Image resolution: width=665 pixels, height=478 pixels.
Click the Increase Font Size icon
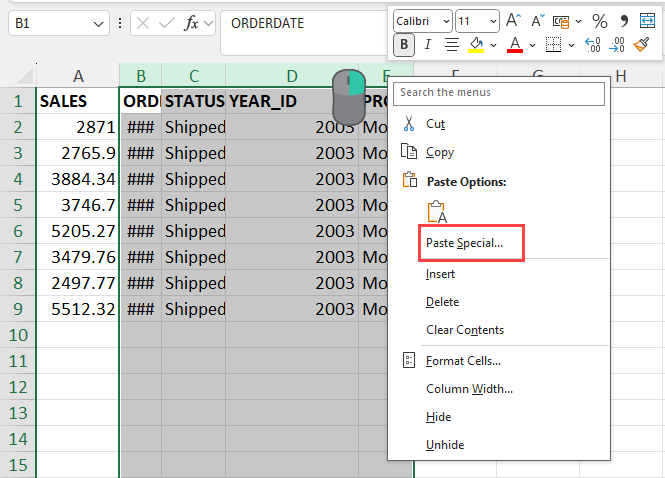513,20
